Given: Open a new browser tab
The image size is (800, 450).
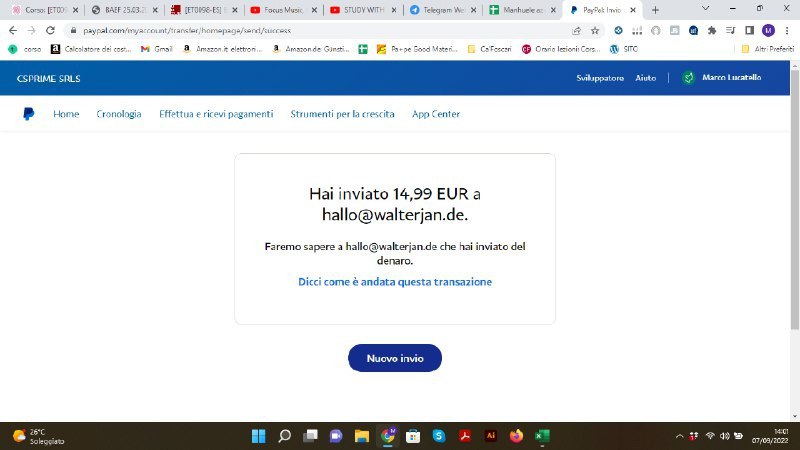Looking at the screenshot, I should (655, 10).
